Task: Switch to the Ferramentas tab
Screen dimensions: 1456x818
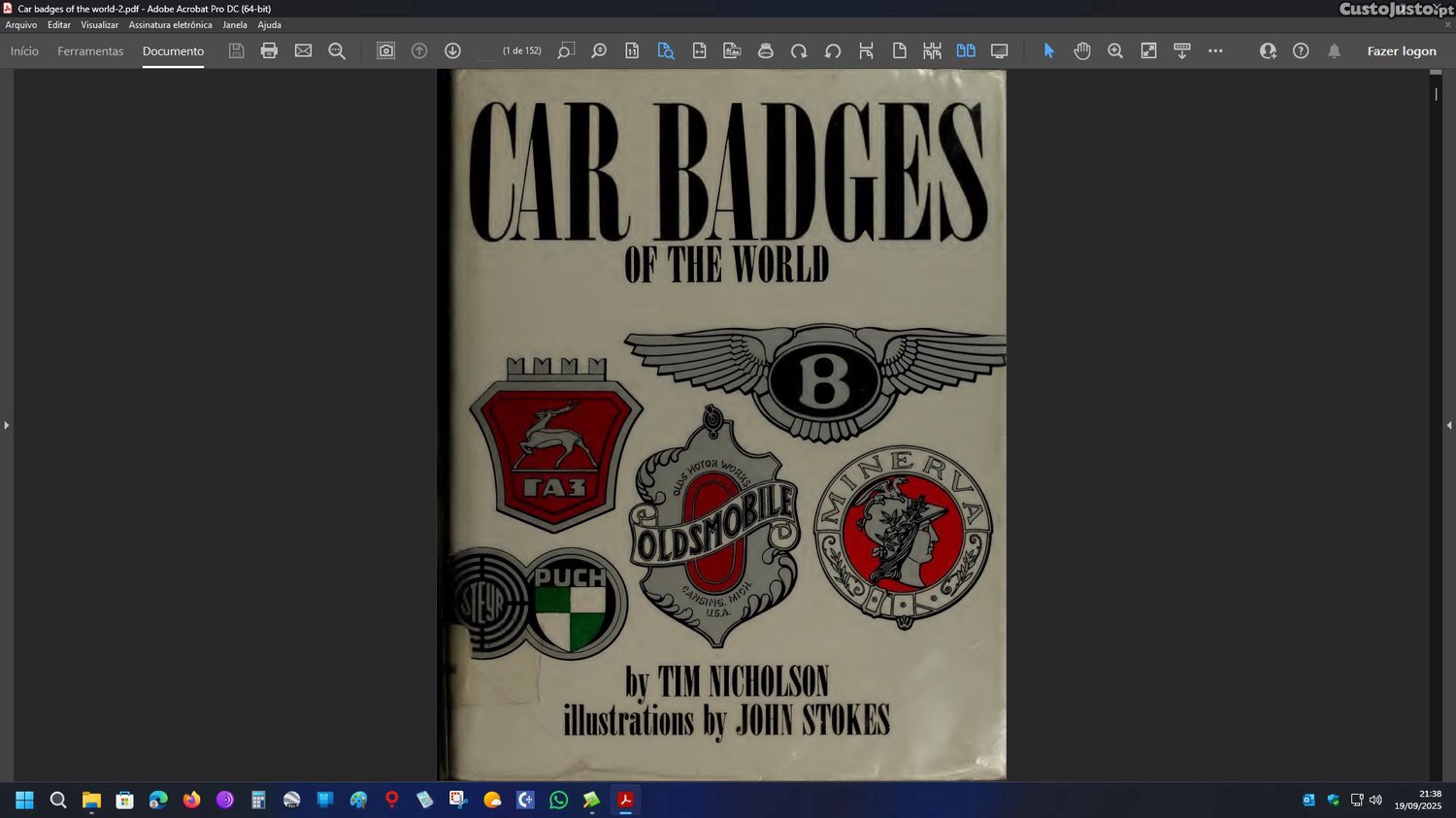Action: click(x=90, y=51)
